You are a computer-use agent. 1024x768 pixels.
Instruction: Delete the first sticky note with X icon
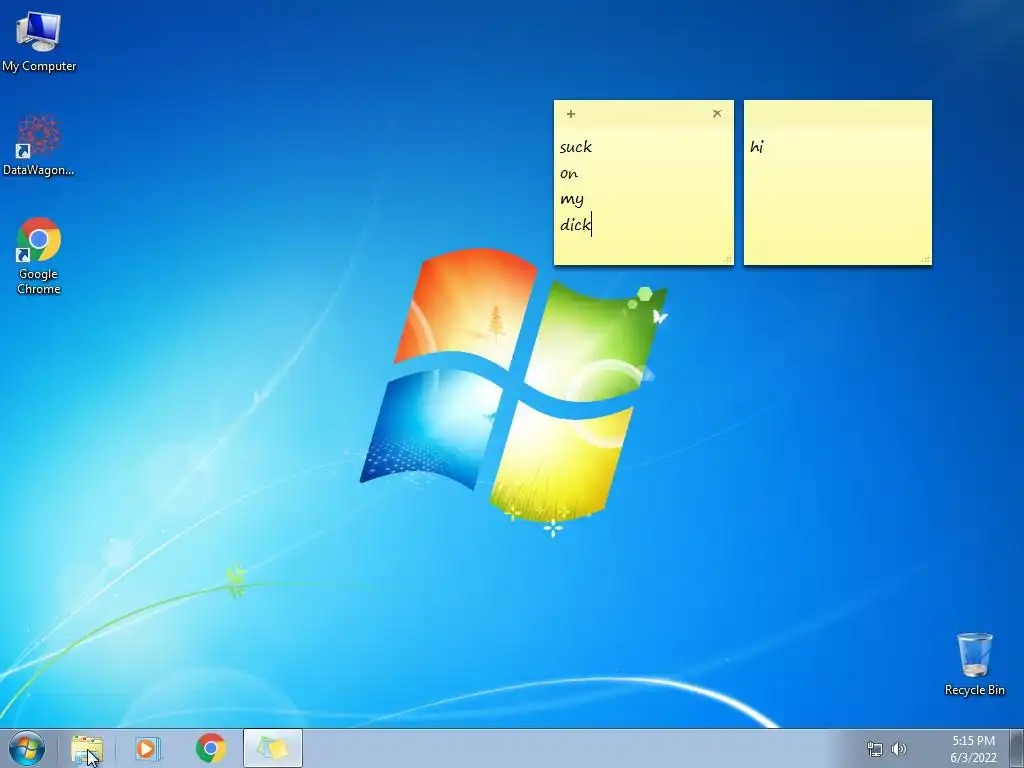point(717,114)
